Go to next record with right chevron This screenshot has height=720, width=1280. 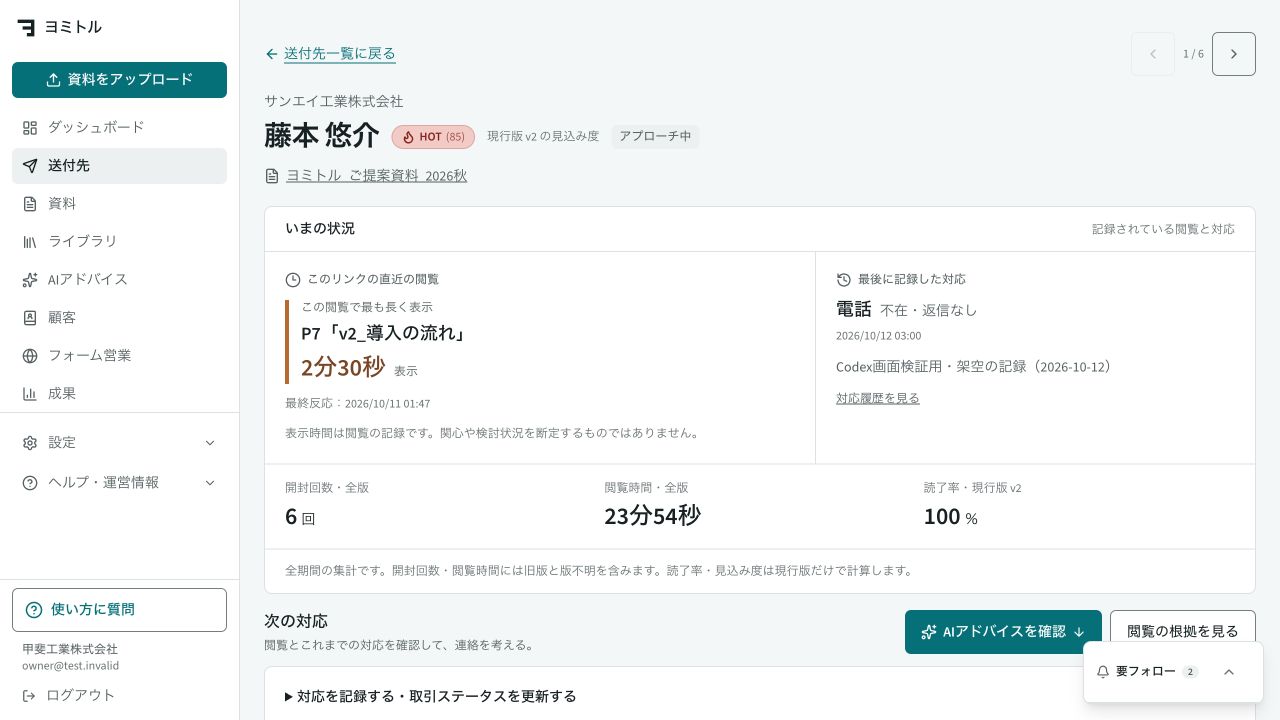click(x=1234, y=54)
